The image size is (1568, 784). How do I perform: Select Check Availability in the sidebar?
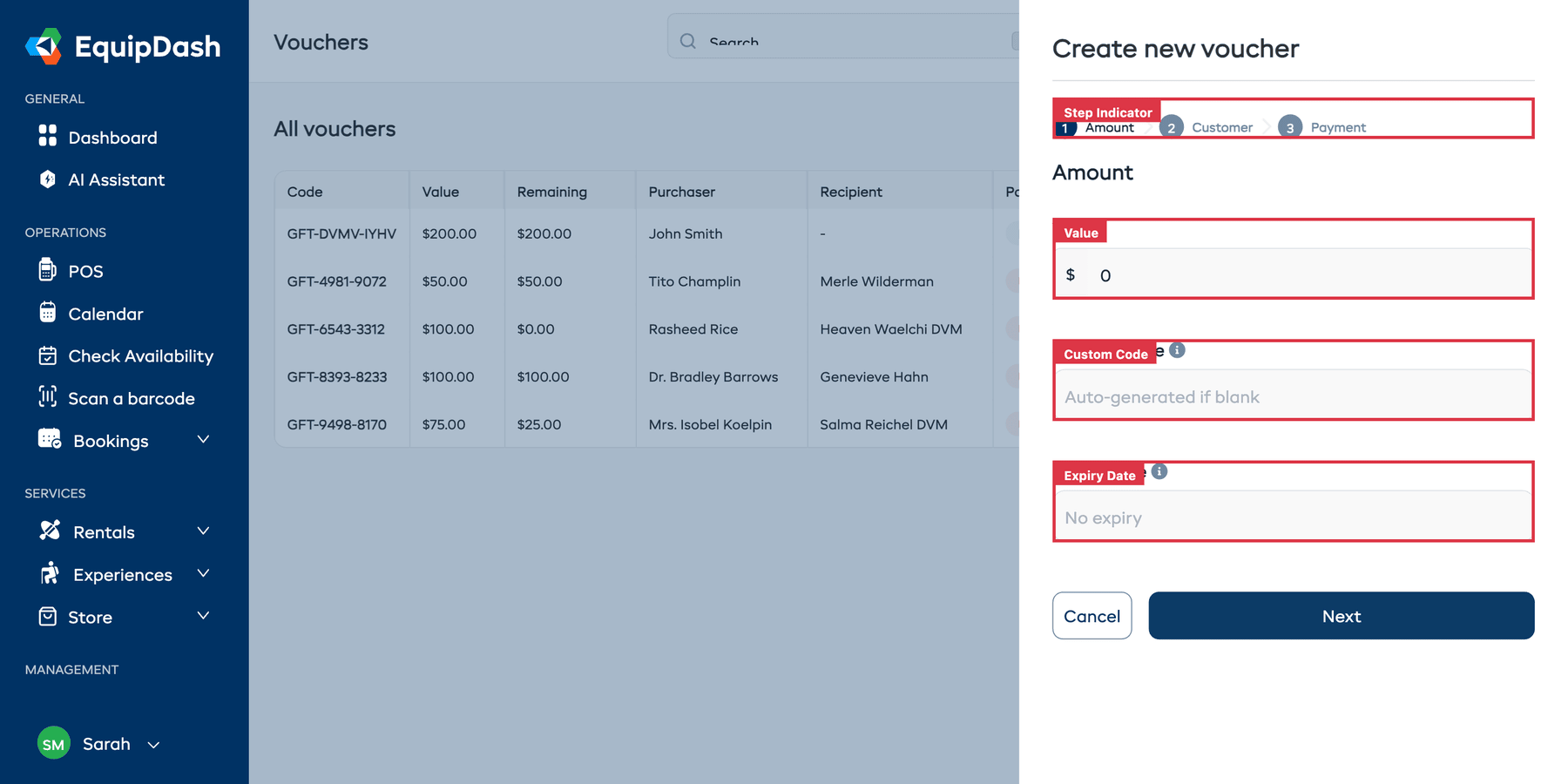tap(140, 355)
